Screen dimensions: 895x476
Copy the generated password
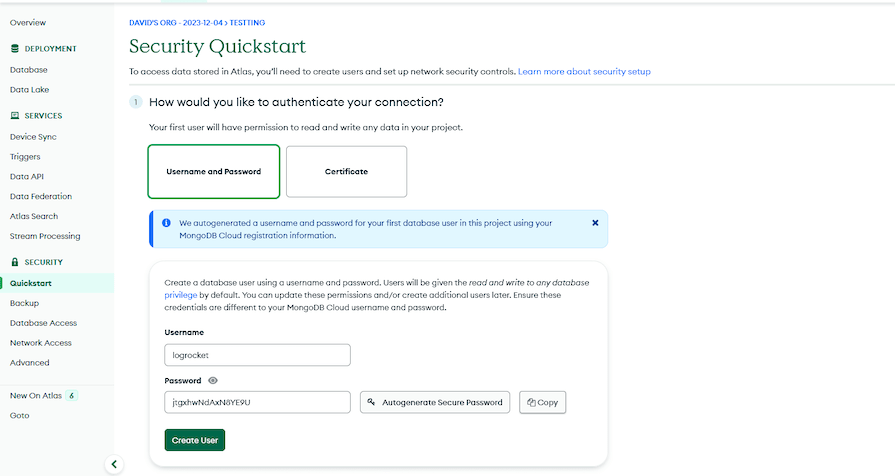(x=542, y=402)
